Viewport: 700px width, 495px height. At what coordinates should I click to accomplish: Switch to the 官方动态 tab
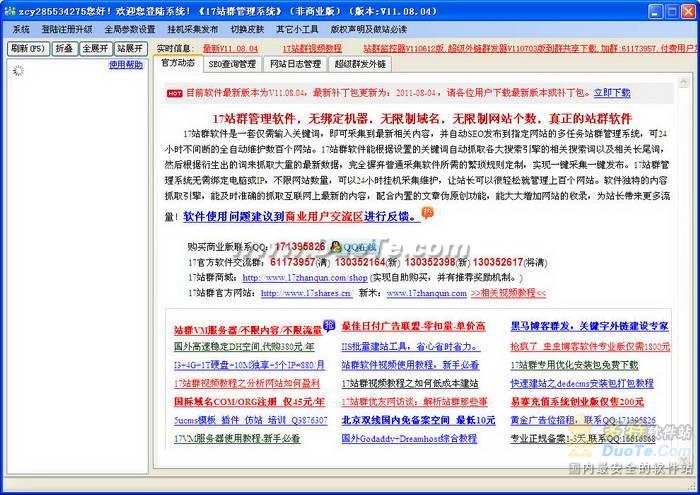click(x=178, y=63)
